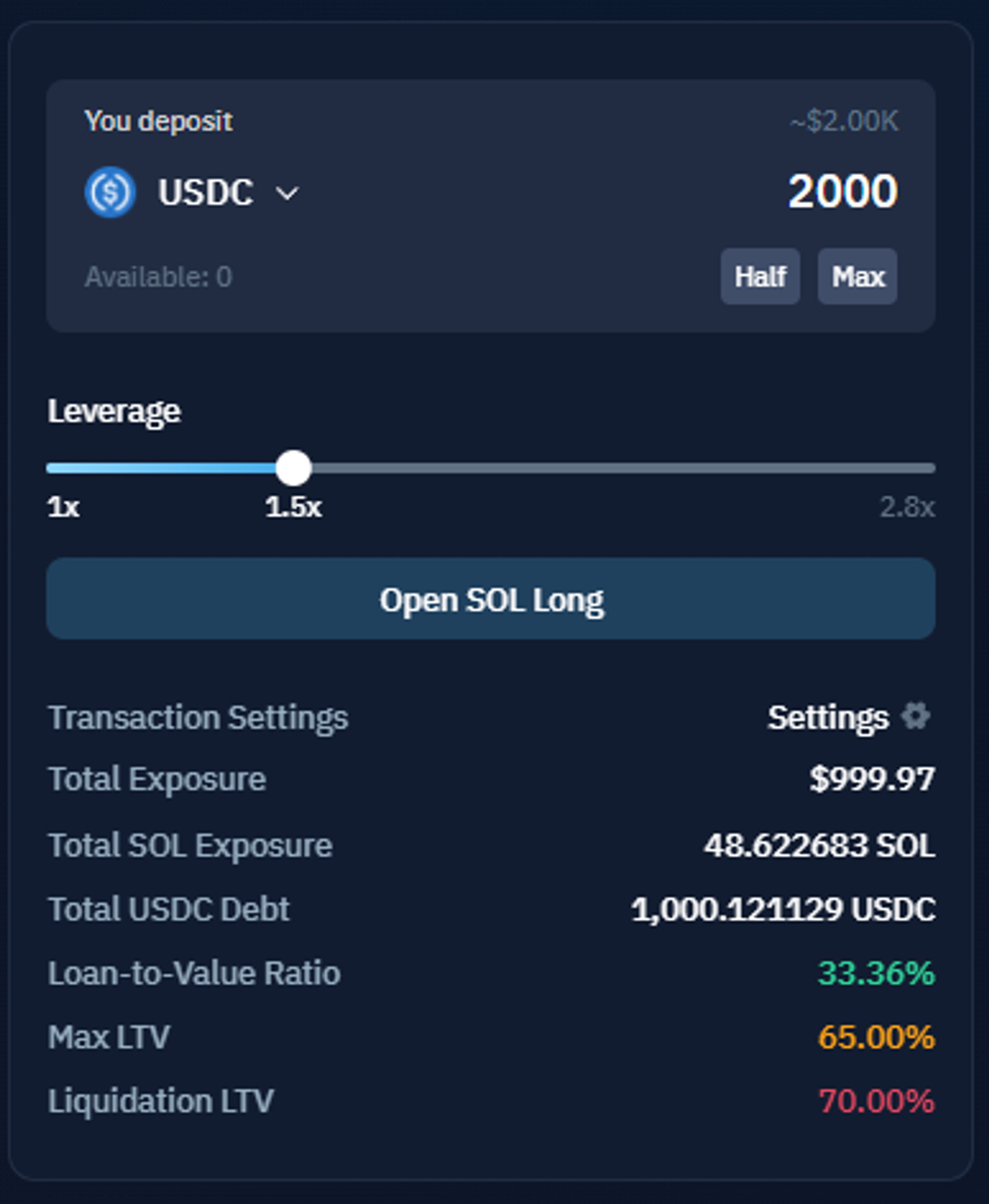Expand the USDC token dropdown chevron
Screen dimensions: 989x1204
click(x=286, y=194)
